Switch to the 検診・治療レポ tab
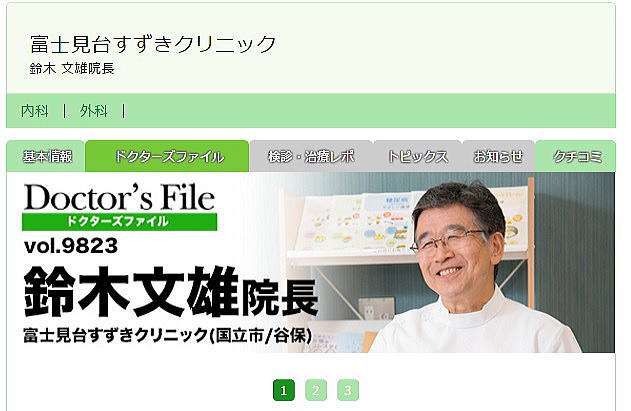Screen dimensions: 631x411 [311, 156]
